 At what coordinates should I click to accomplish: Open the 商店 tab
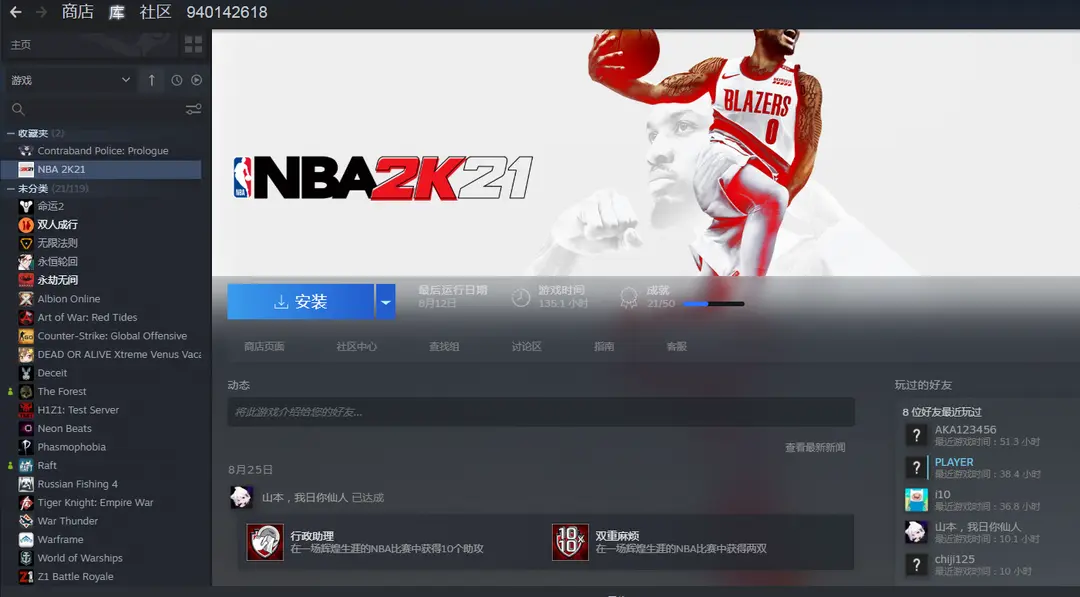(x=78, y=12)
